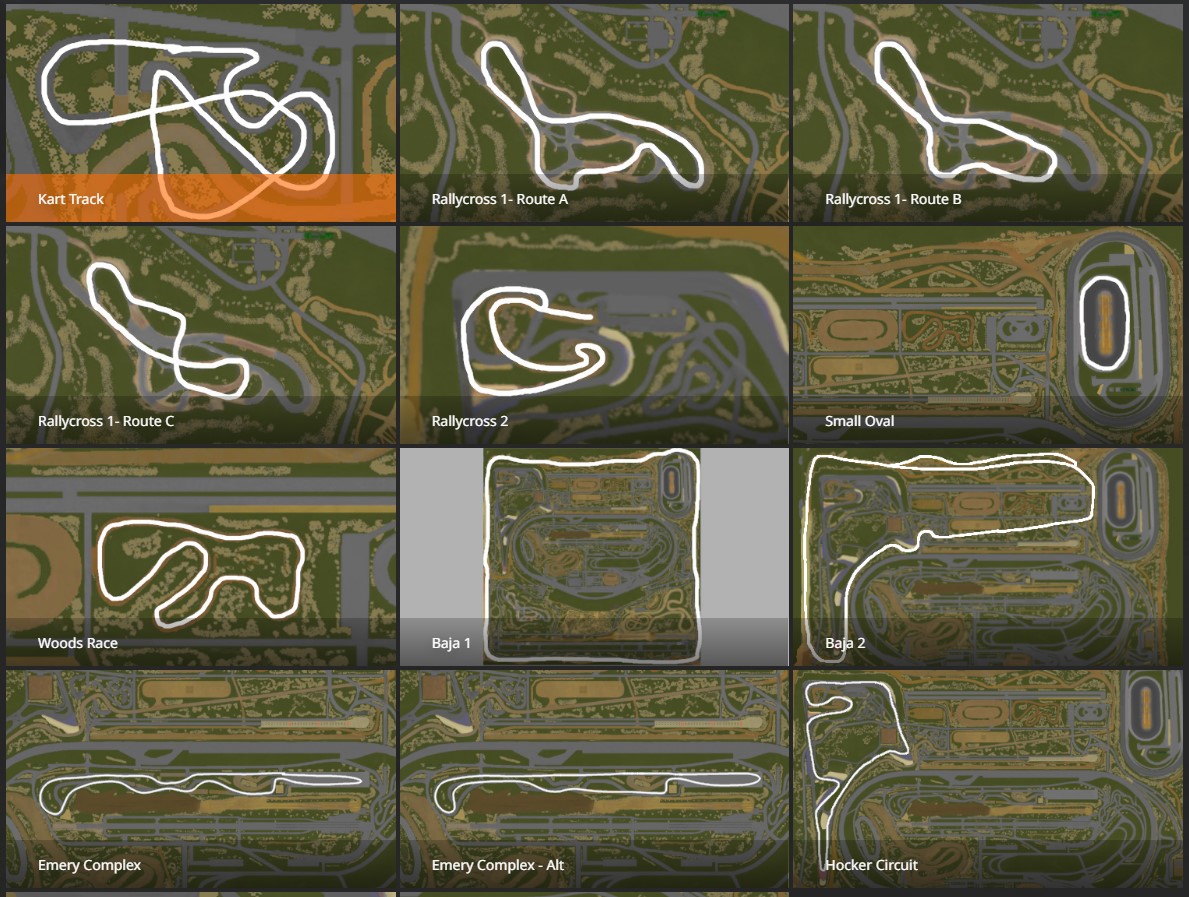Open the Rallycross 1- Route A track
Image resolution: width=1189 pixels, height=897 pixels.
coord(594,113)
